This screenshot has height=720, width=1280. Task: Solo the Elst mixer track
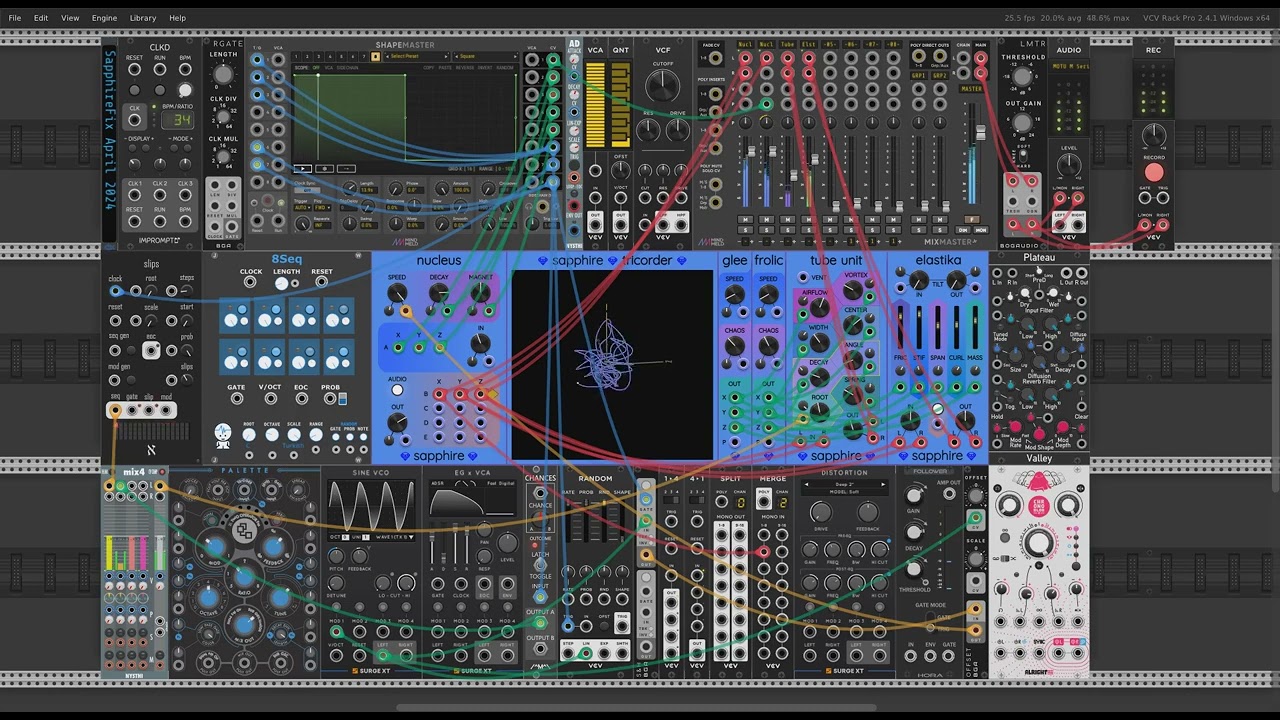pyautogui.click(x=808, y=228)
